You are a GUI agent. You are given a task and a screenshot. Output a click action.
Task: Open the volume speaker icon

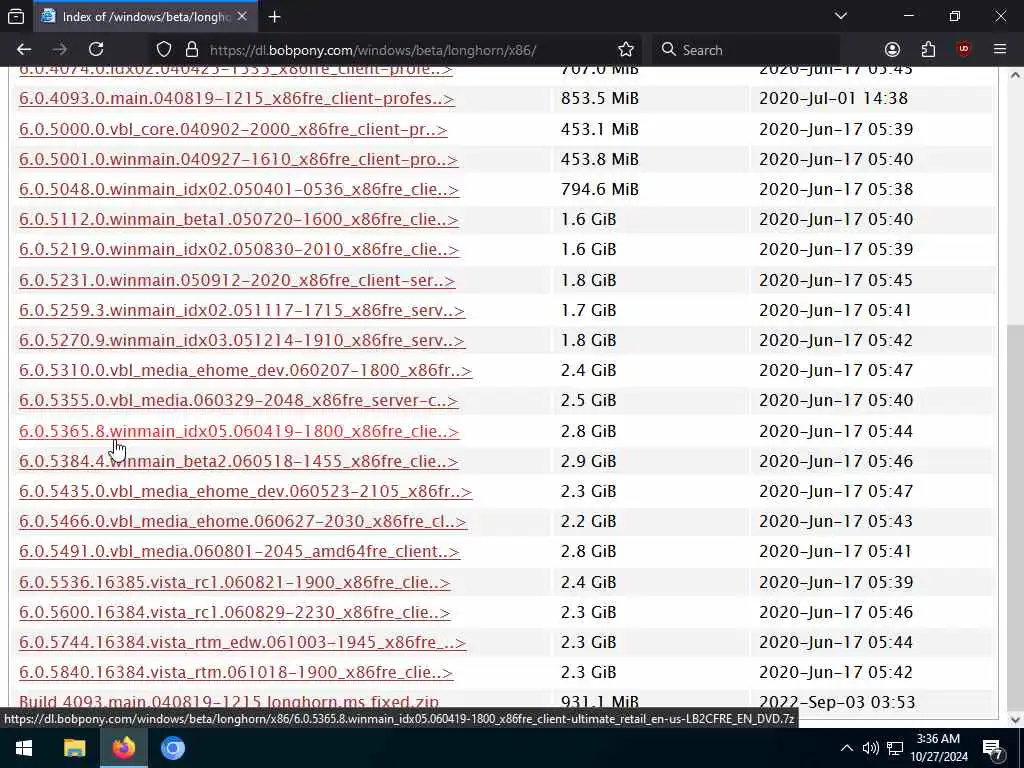(871, 748)
